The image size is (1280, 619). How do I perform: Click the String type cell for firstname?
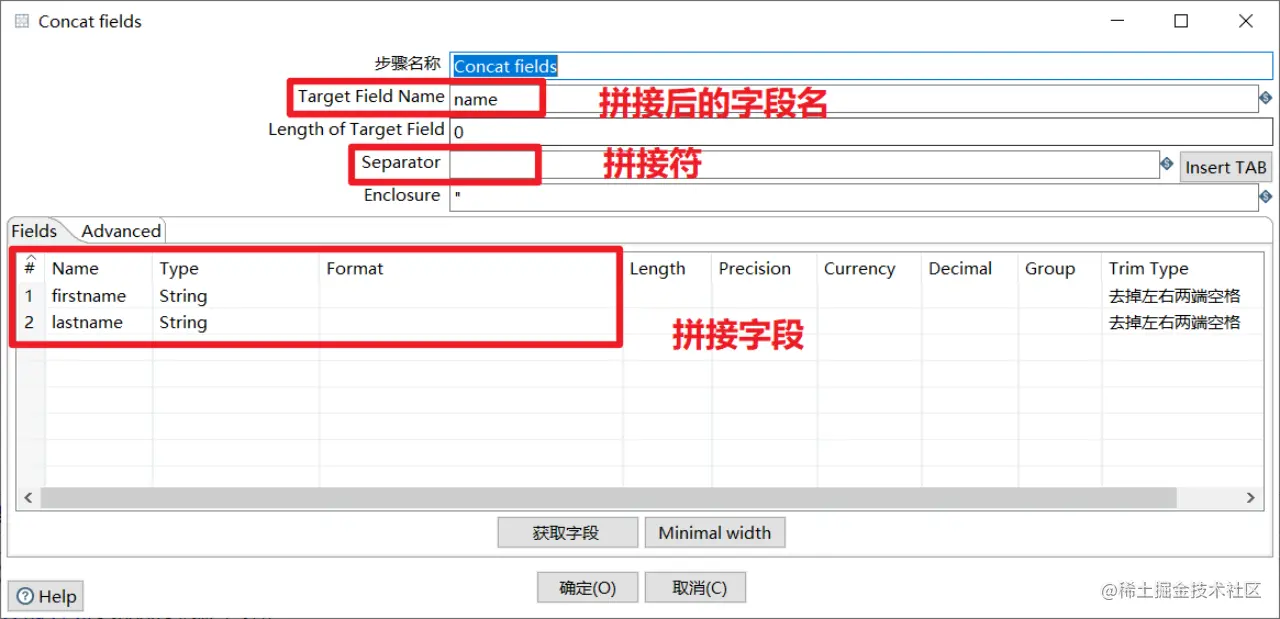[x=236, y=296]
